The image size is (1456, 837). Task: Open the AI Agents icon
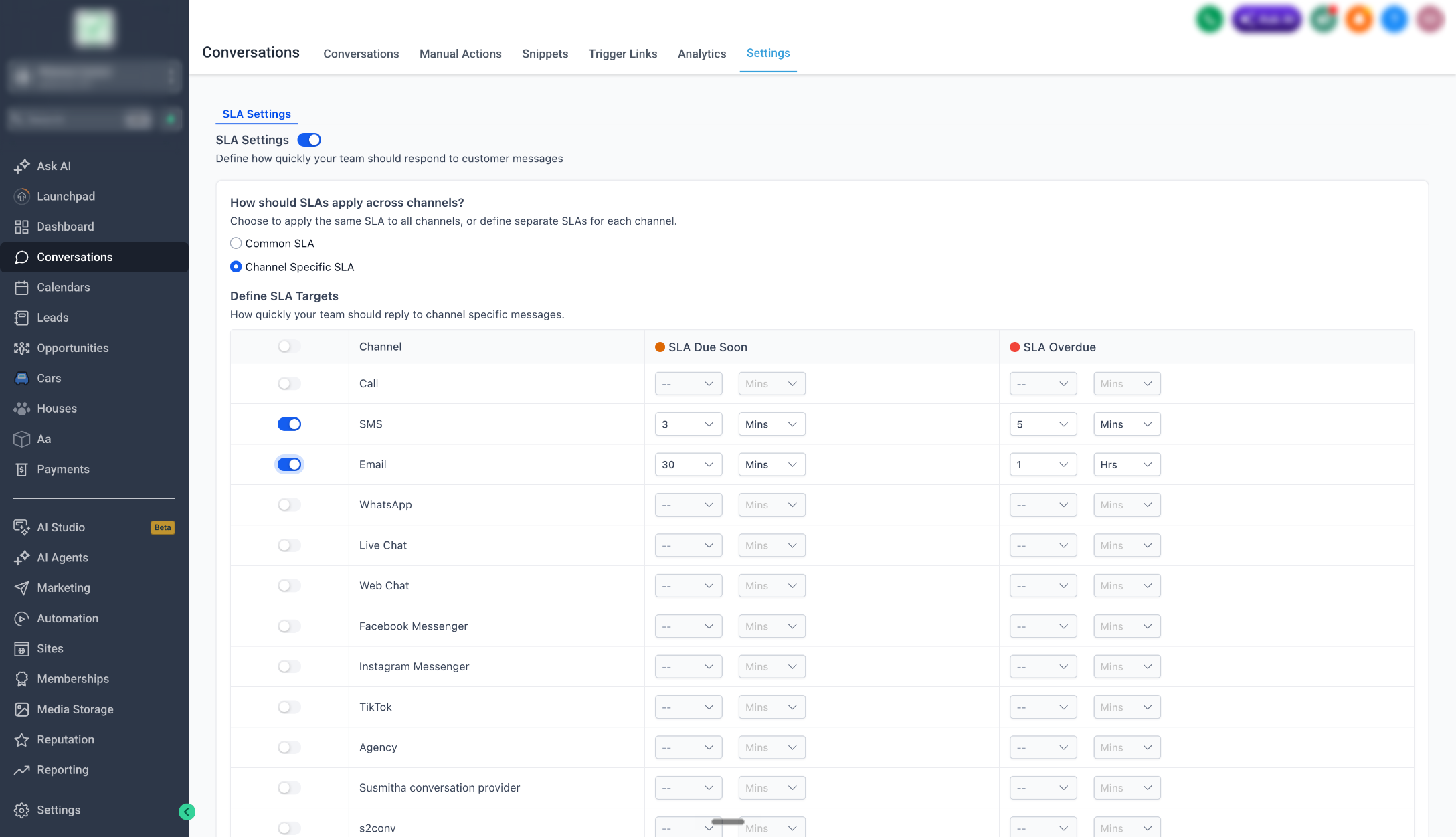21,557
